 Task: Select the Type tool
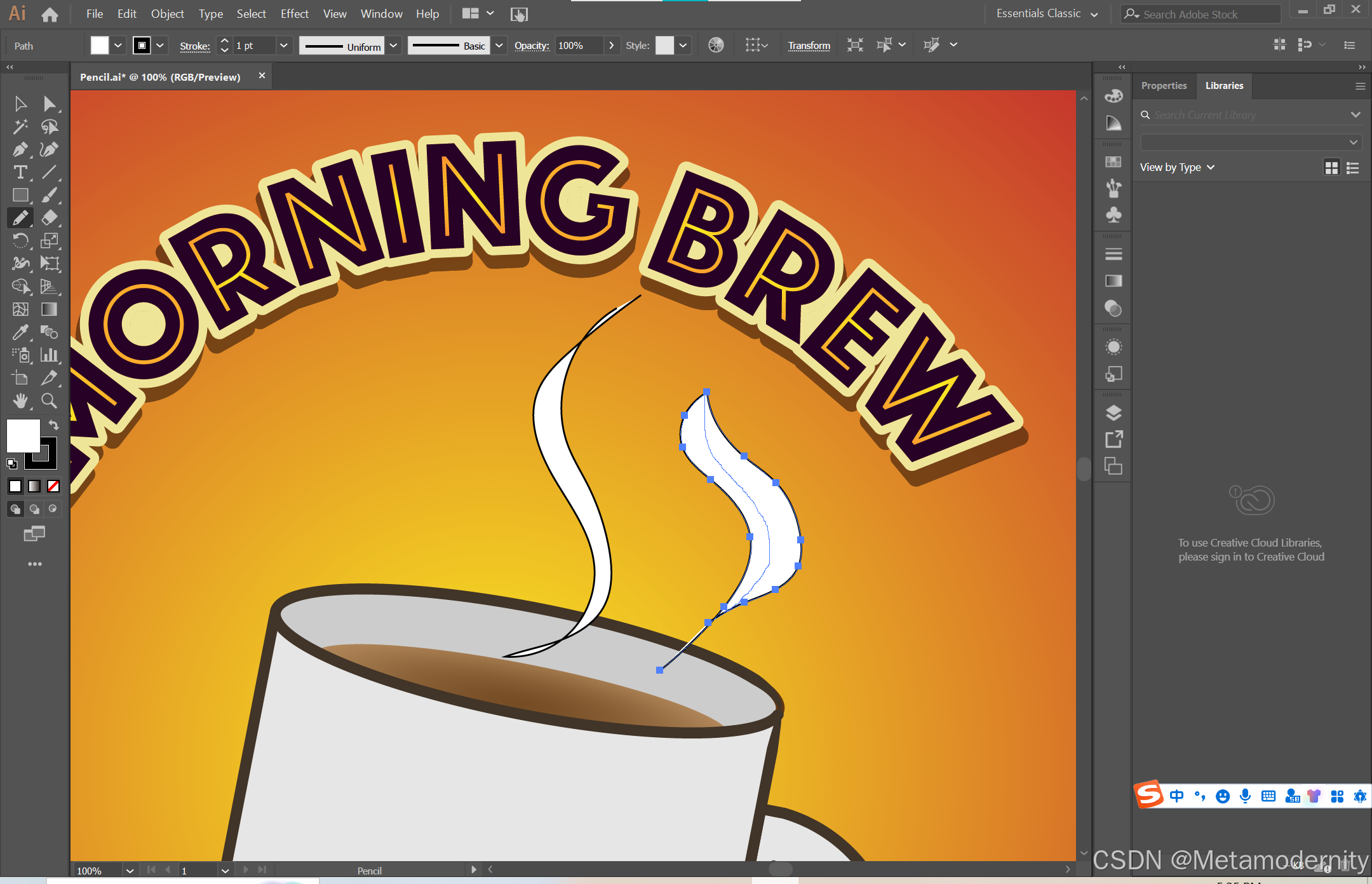tap(20, 172)
